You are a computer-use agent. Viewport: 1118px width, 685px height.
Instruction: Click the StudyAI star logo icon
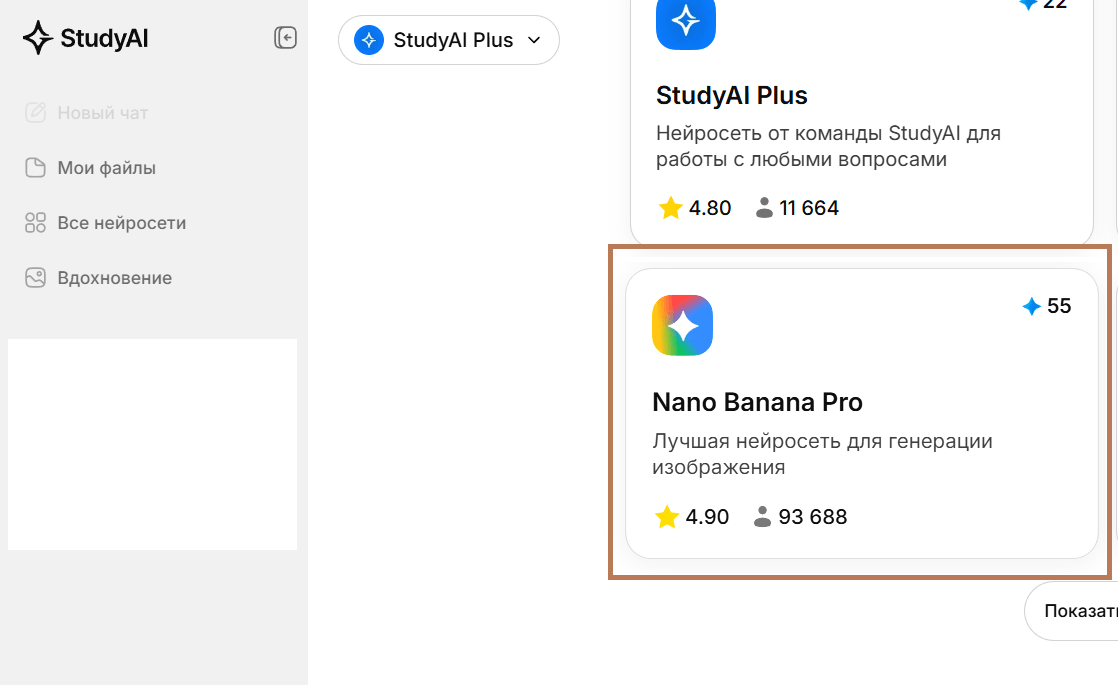tap(37, 38)
